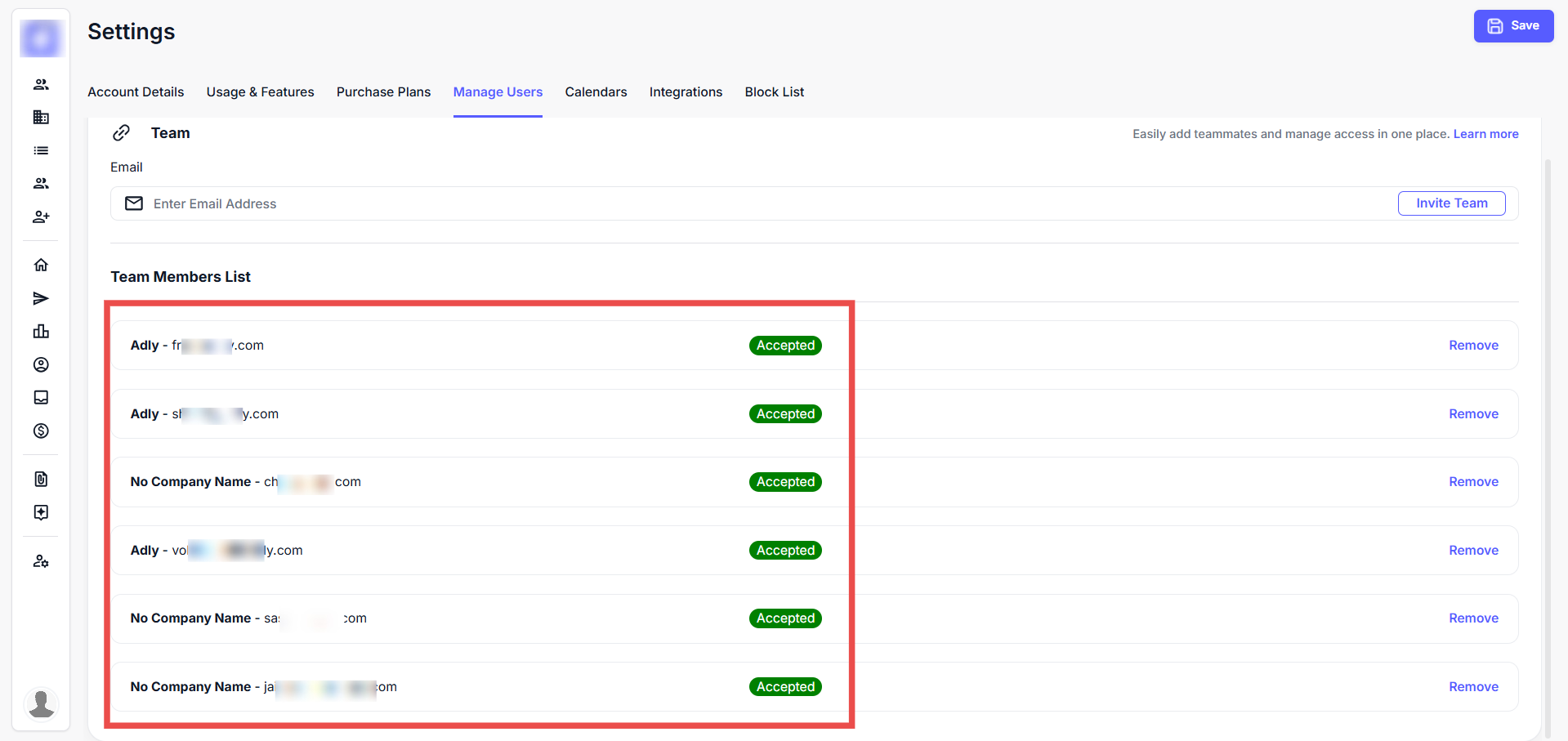The image size is (1568, 741).
Task: Open the dollar sign billing icon
Action: (41, 431)
